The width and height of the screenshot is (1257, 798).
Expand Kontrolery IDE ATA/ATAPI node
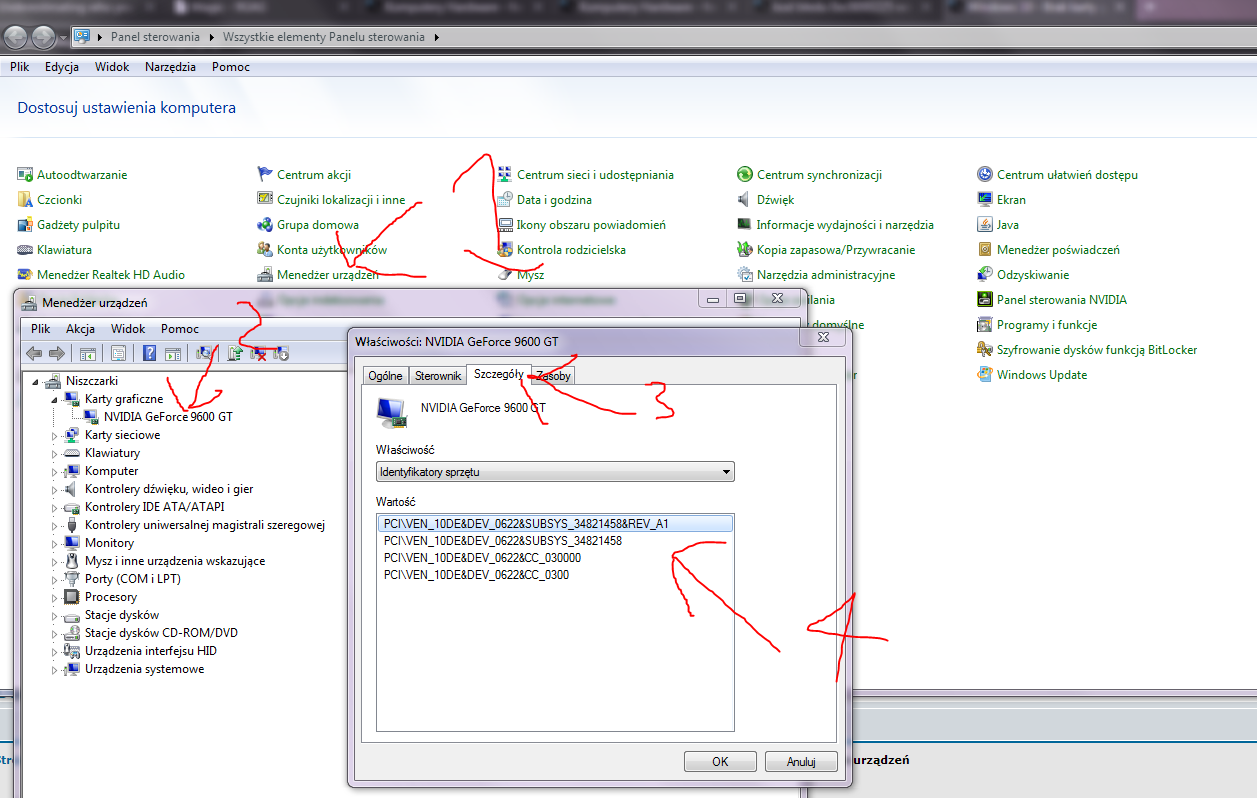tap(55, 507)
